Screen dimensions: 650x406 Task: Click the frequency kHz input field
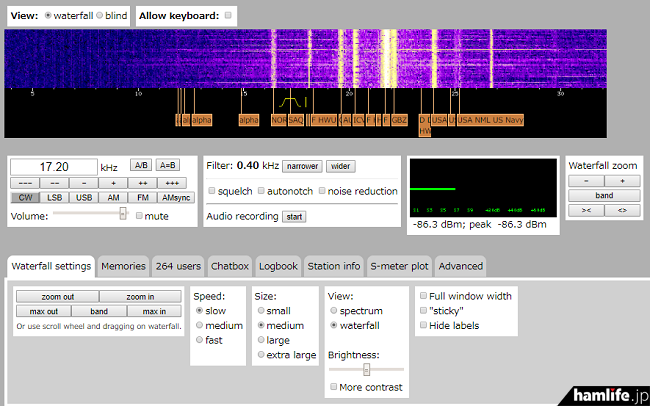pos(53,167)
